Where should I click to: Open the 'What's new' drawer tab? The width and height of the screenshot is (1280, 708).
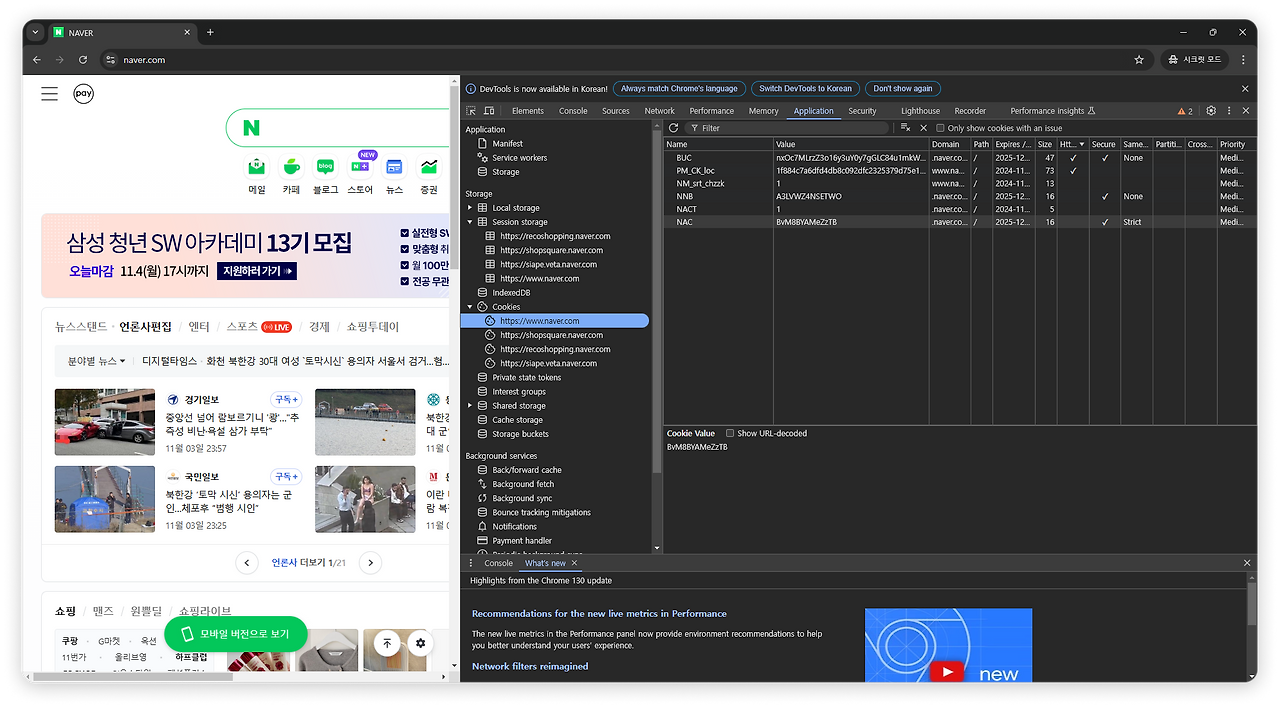coord(544,562)
